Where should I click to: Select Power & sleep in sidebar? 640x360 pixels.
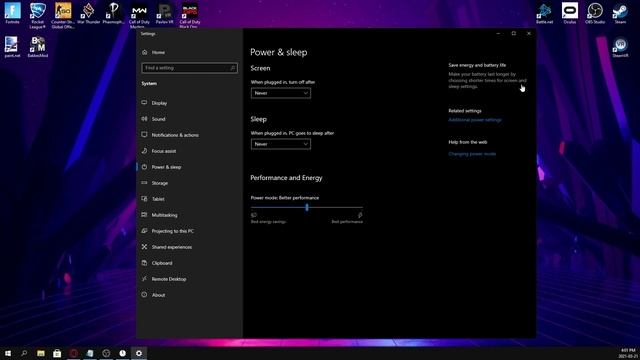[x=166, y=167]
